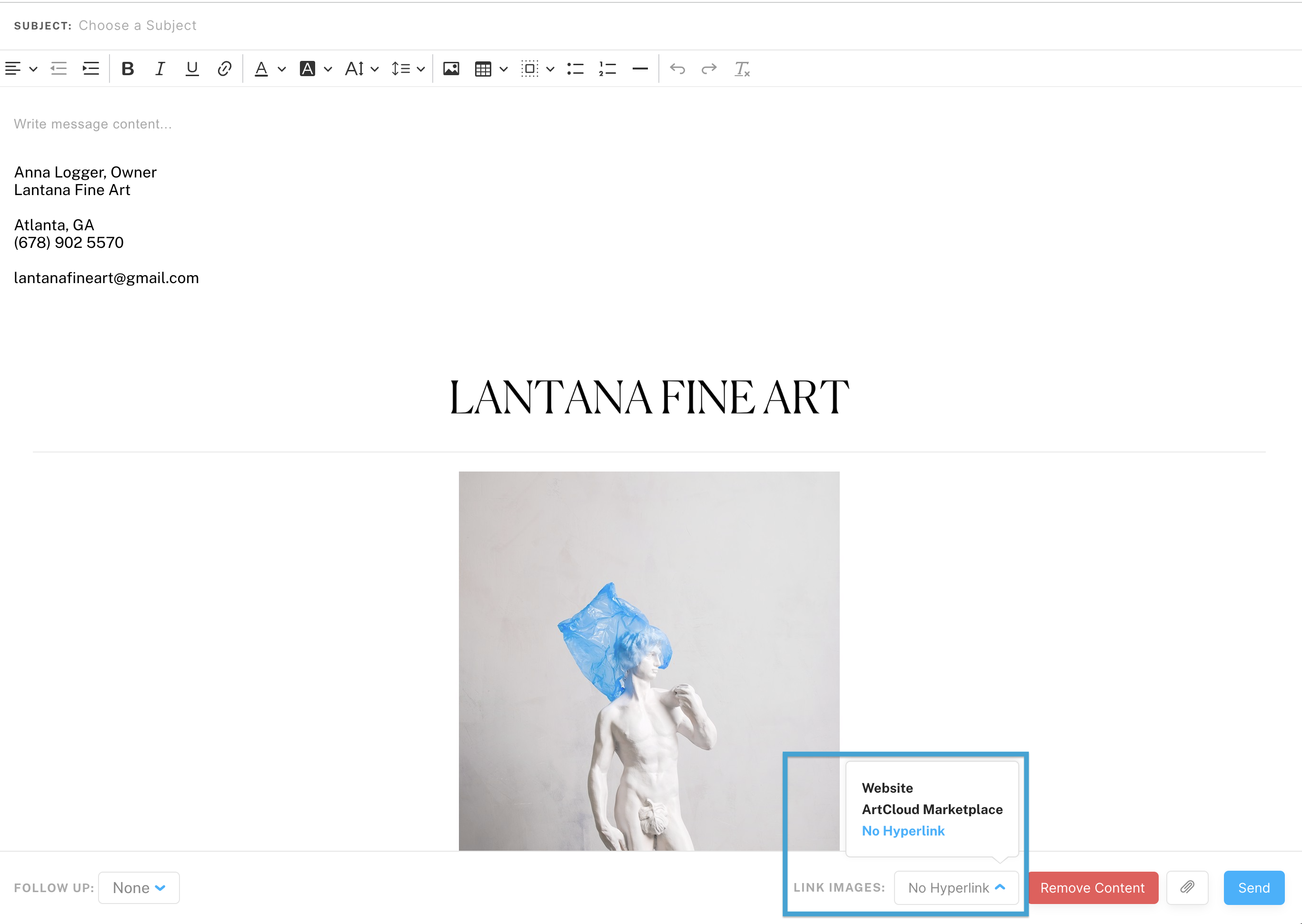The height and width of the screenshot is (924, 1302).
Task: Create a bulleted list
Action: click(x=576, y=69)
